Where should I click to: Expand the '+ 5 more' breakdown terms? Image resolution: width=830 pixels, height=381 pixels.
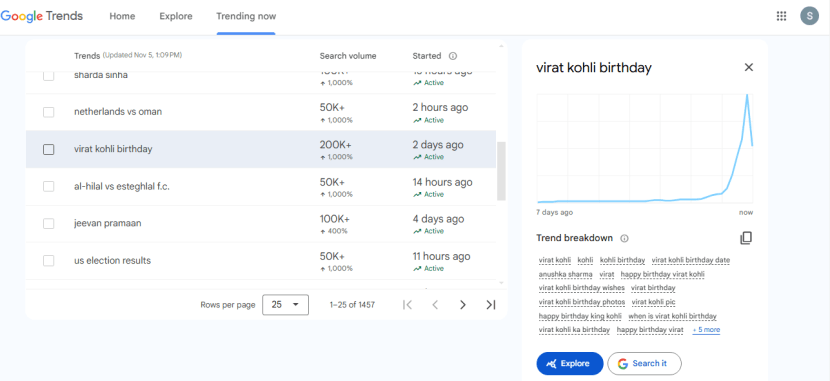click(706, 330)
